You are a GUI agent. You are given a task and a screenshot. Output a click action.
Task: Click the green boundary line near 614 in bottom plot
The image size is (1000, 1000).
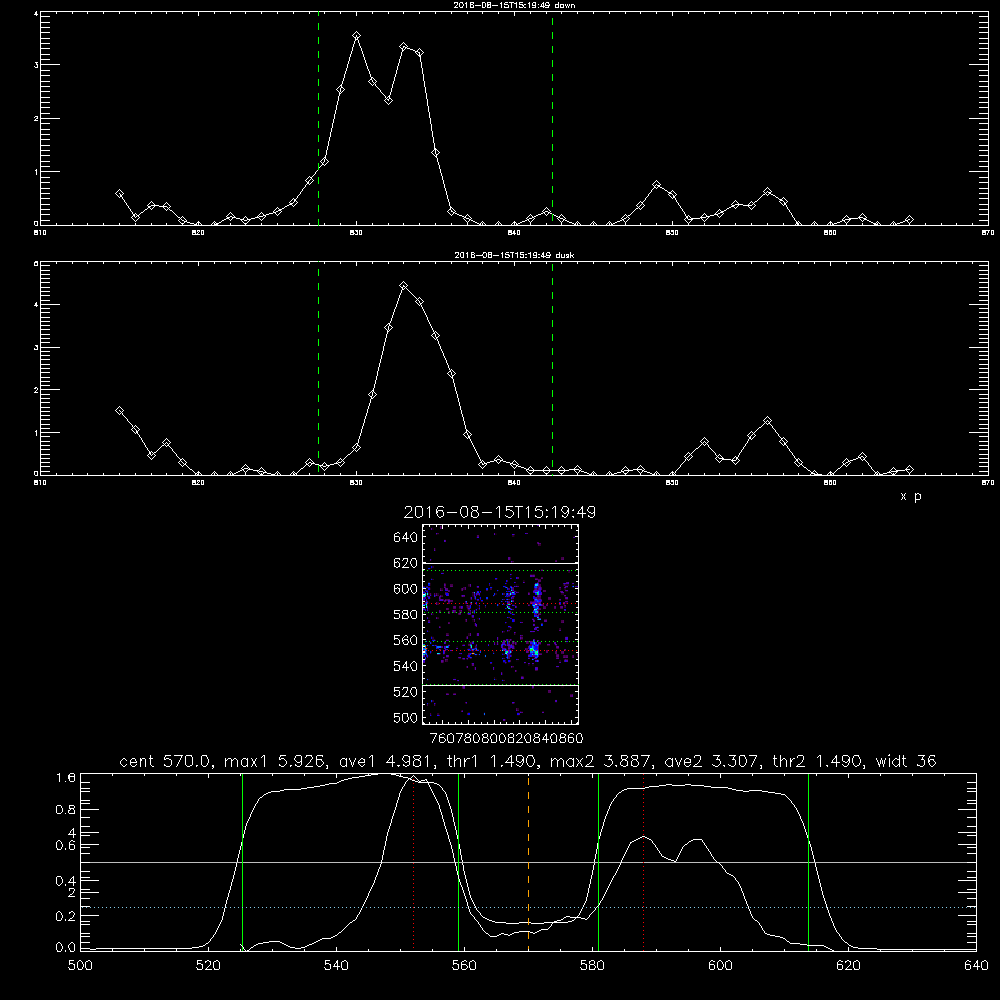[808, 862]
